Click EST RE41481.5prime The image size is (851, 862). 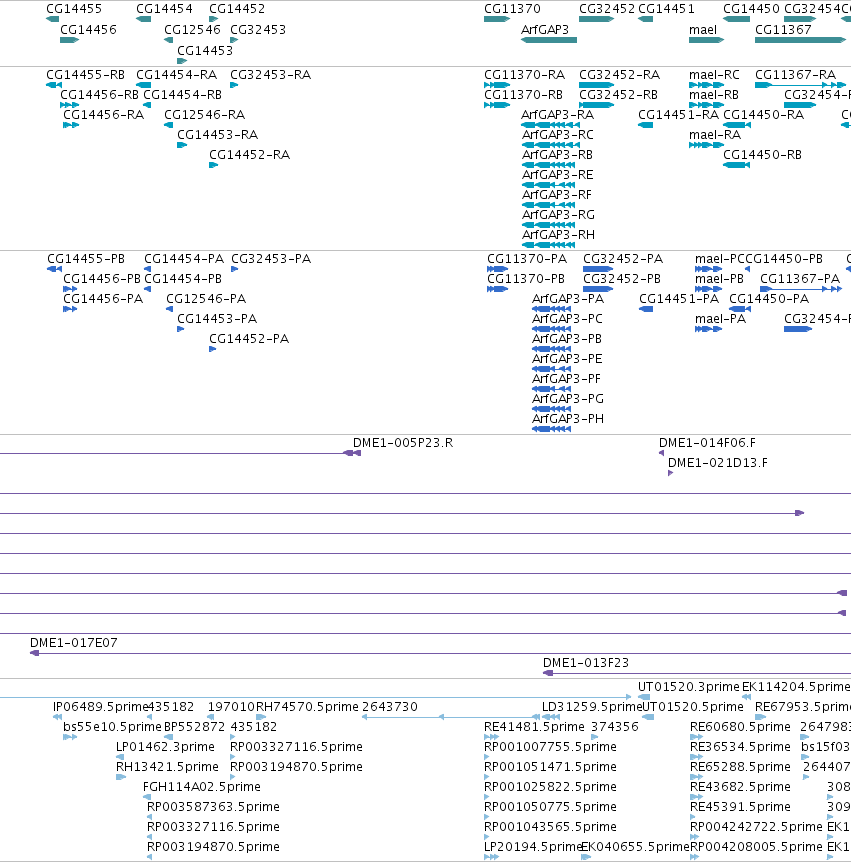pyautogui.click(x=491, y=737)
